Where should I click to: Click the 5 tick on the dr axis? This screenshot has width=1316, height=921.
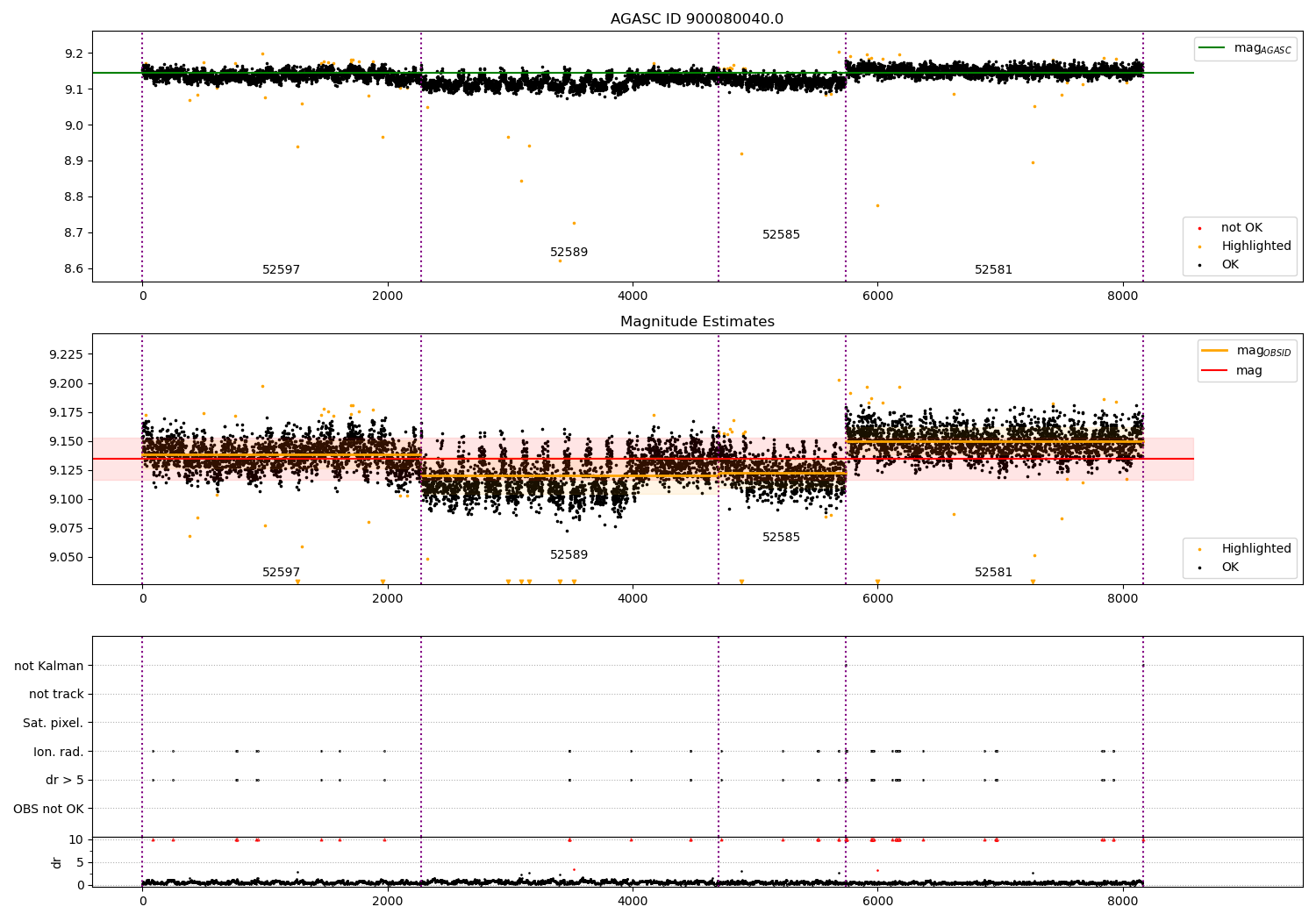(80, 862)
